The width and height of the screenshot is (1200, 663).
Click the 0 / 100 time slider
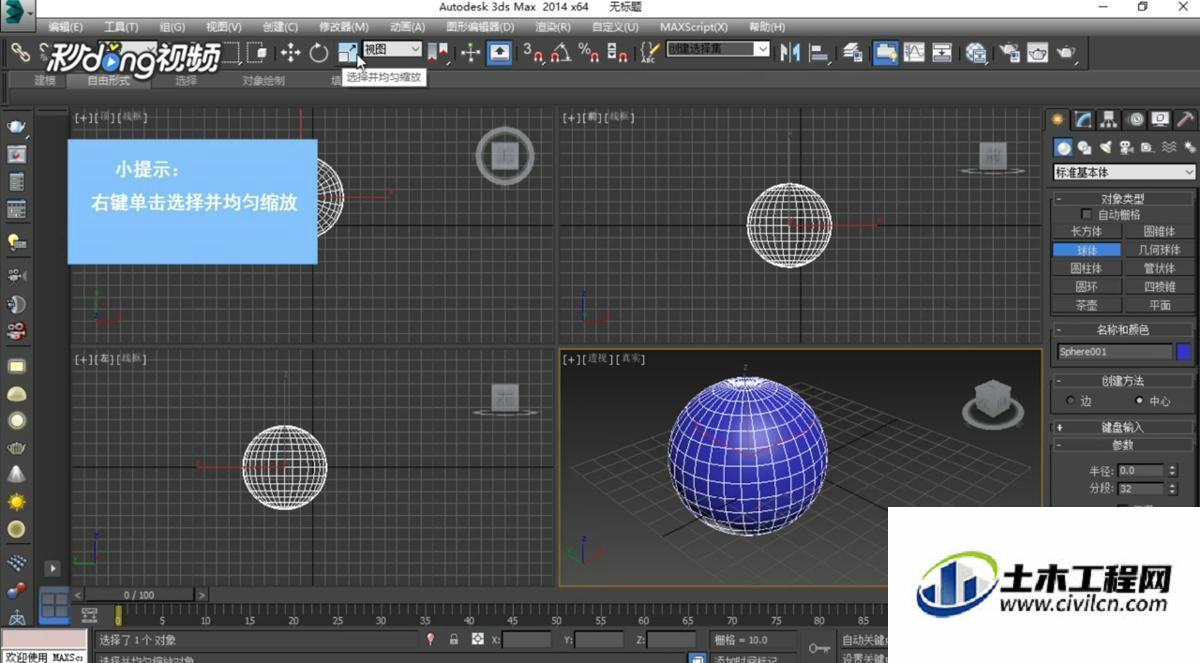pos(140,595)
